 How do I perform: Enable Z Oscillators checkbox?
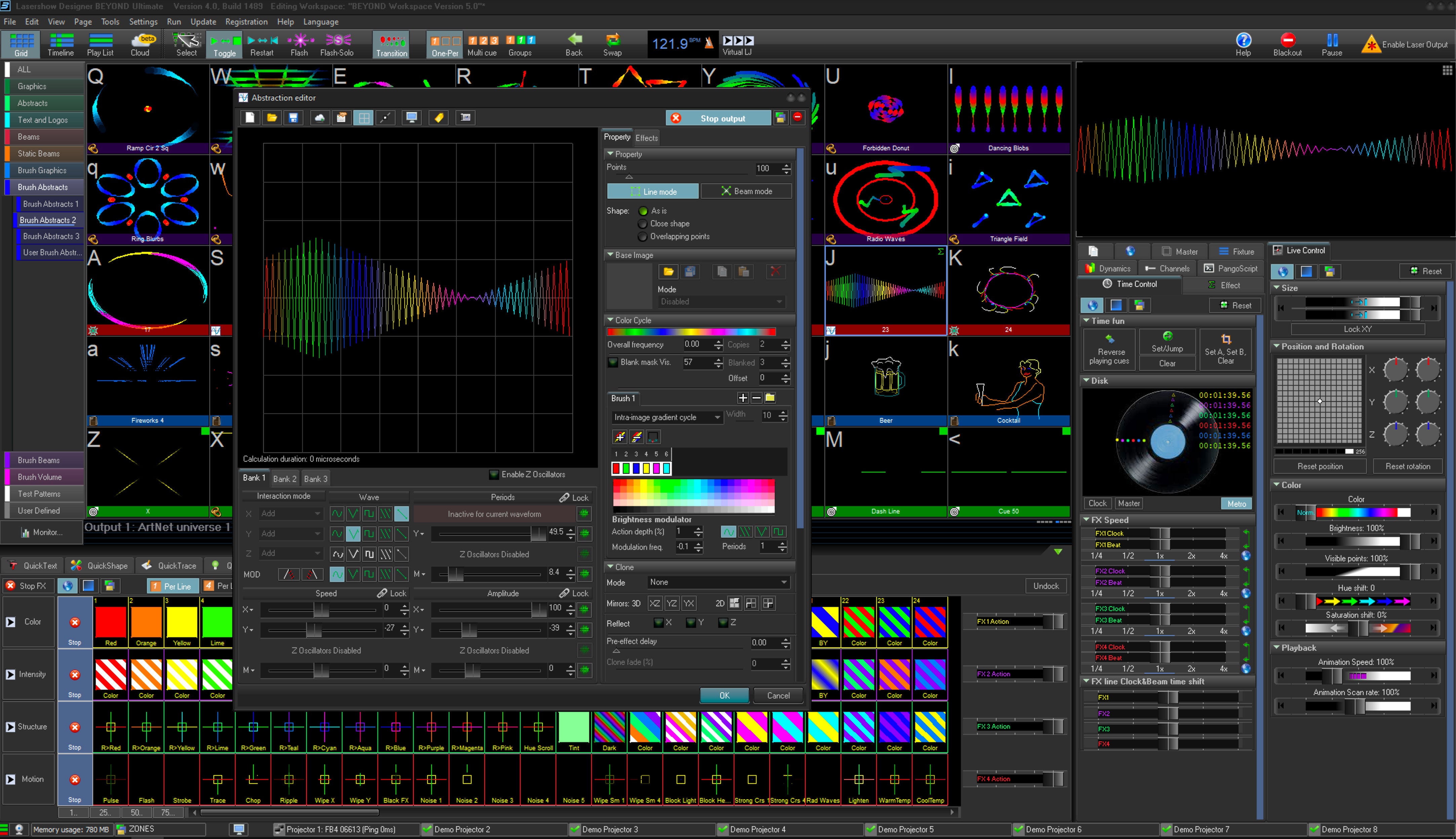[494, 474]
